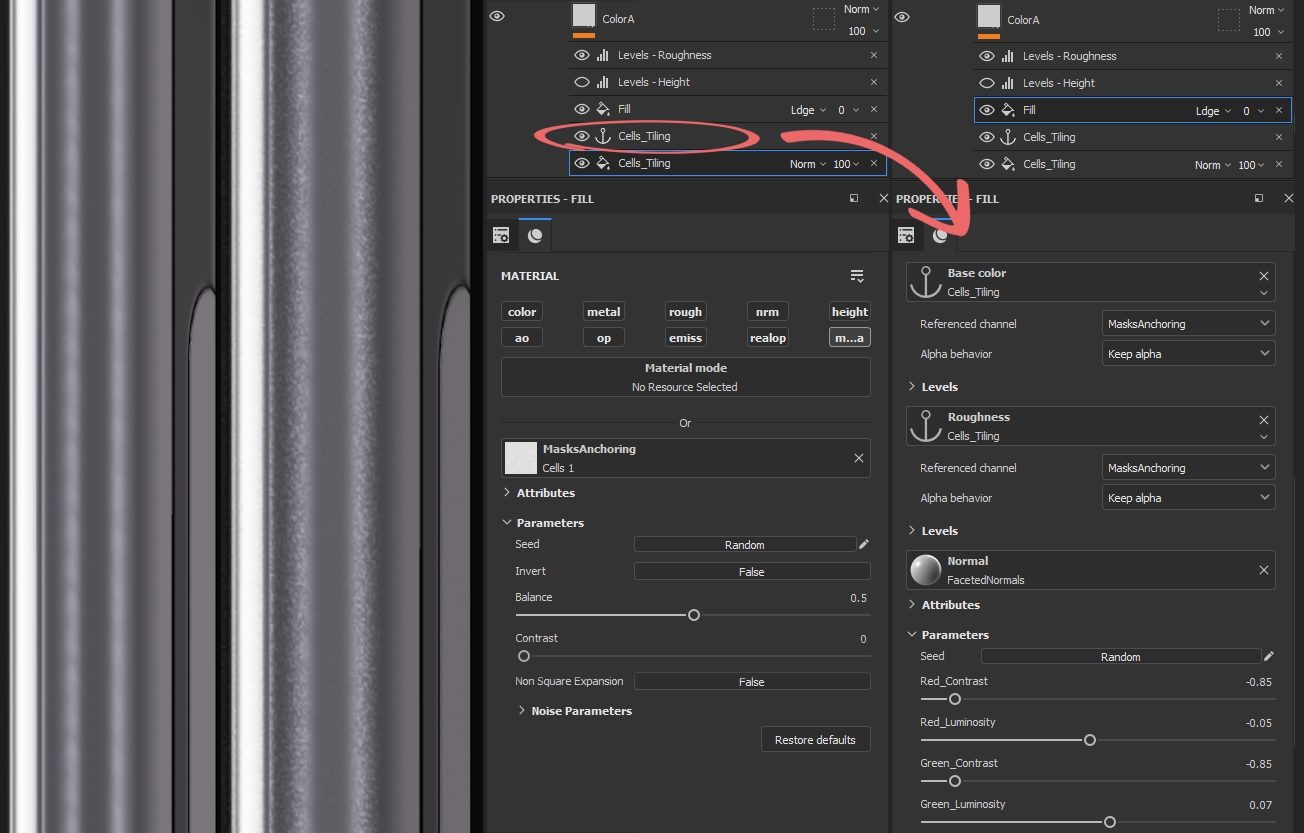Open MATERIAL options menu icon in left properties

pyautogui.click(x=857, y=276)
